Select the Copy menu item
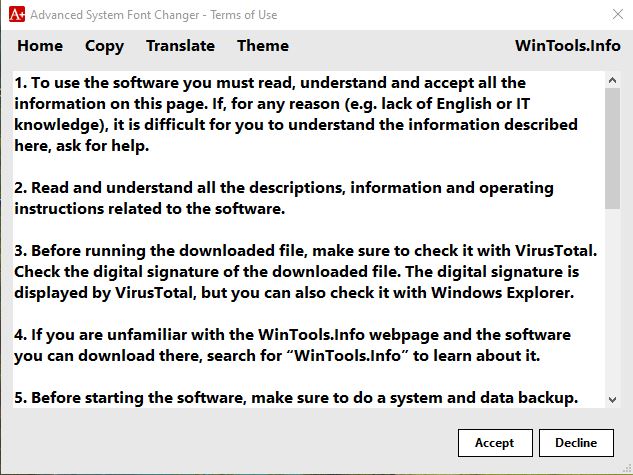Image resolution: width=633 pixels, height=475 pixels. pos(104,46)
